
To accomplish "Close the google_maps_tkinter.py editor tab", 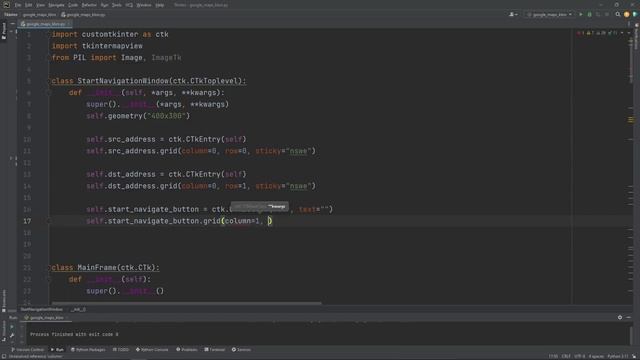I will click(x=69, y=24).
